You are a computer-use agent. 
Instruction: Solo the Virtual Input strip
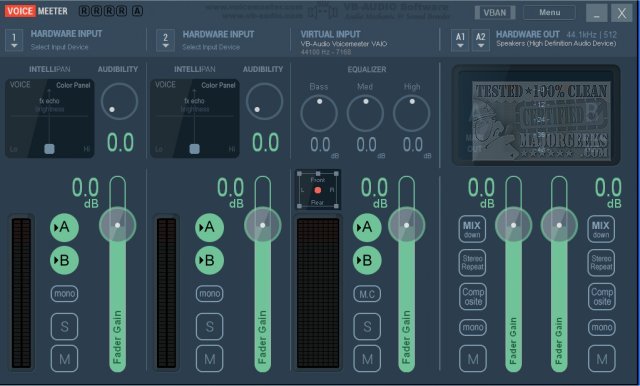tap(367, 326)
